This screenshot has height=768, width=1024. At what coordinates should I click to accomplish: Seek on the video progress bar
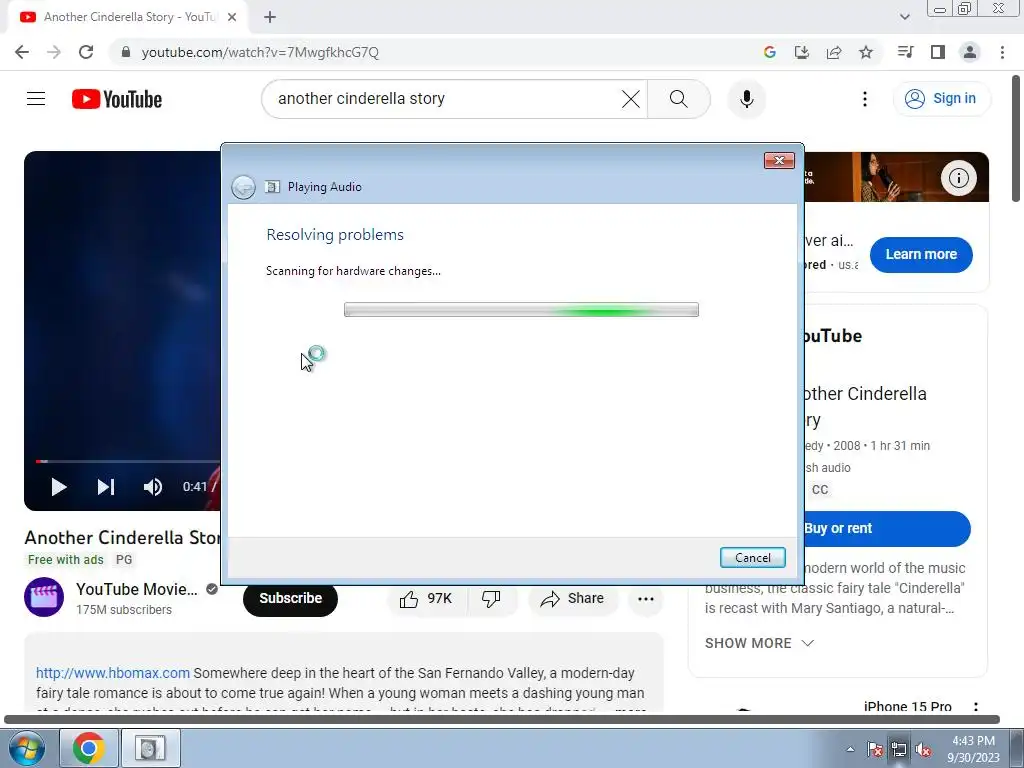pos(127,461)
